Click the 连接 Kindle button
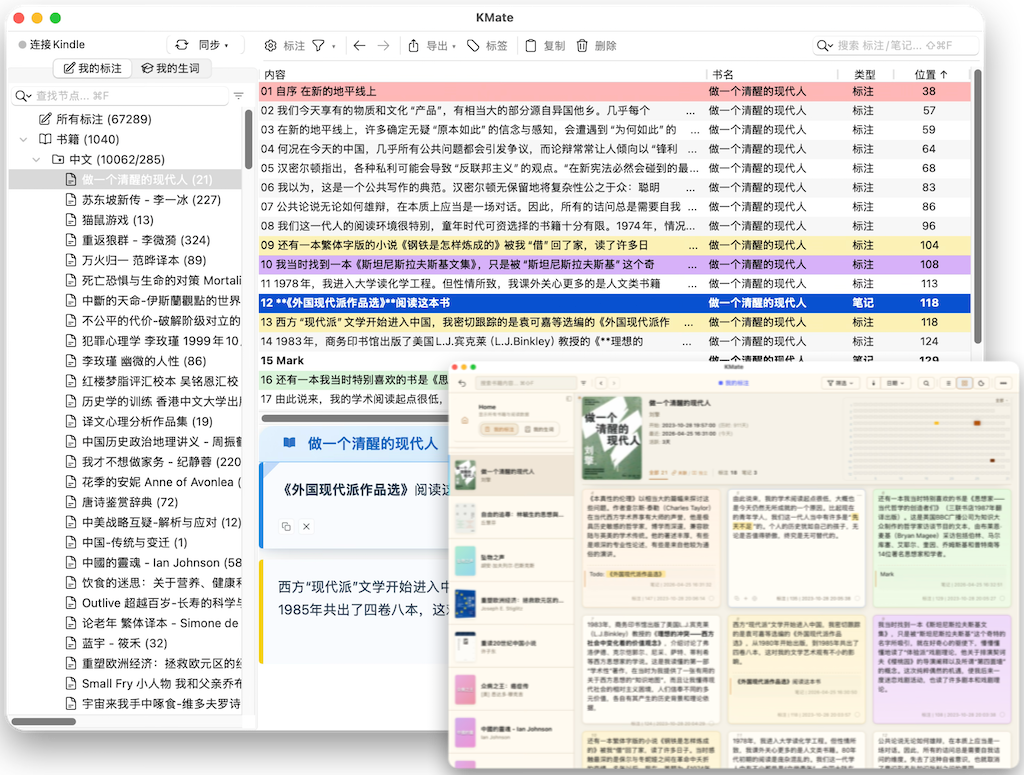 click(x=52, y=44)
